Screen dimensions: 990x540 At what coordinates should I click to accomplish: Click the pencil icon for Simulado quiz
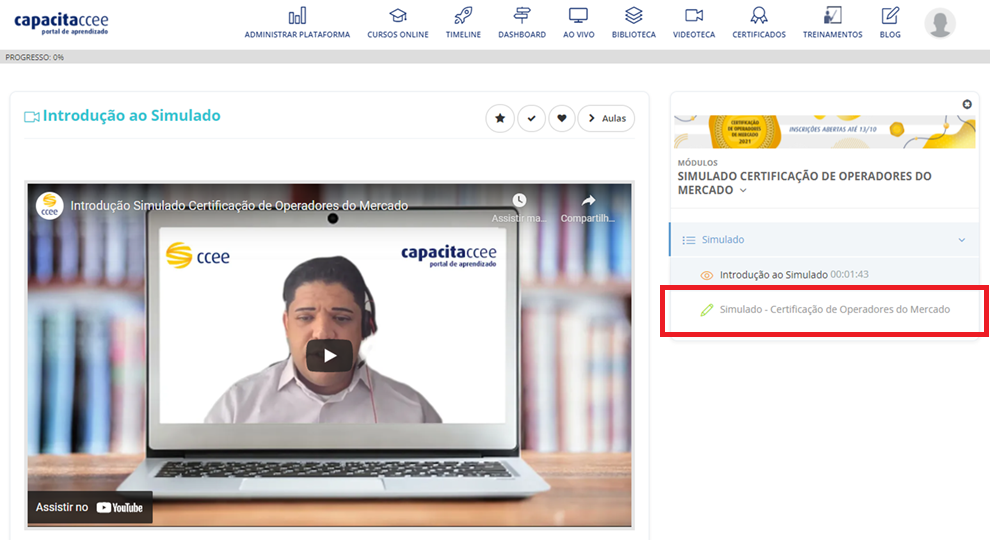tap(707, 309)
